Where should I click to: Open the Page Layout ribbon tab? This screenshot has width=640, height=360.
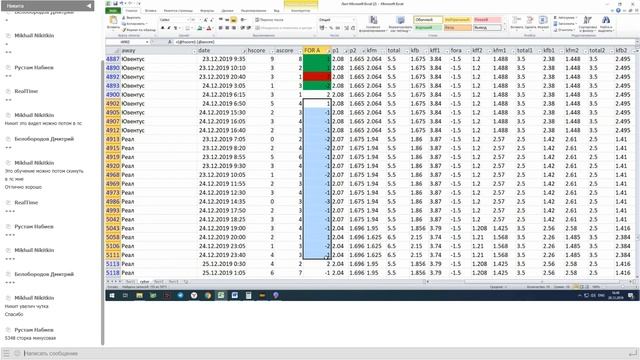coord(178,11)
